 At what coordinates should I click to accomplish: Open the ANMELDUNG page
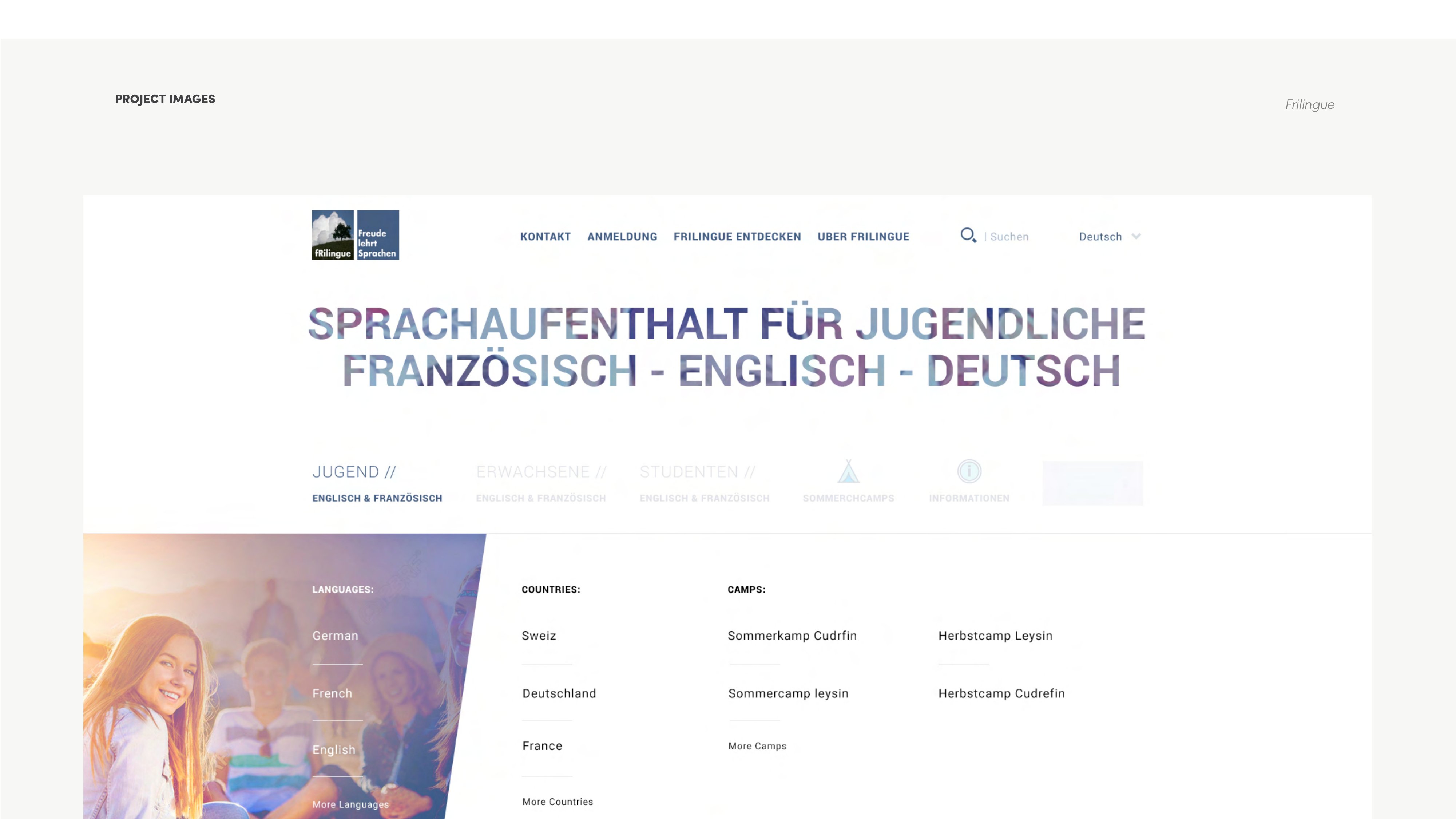622,236
